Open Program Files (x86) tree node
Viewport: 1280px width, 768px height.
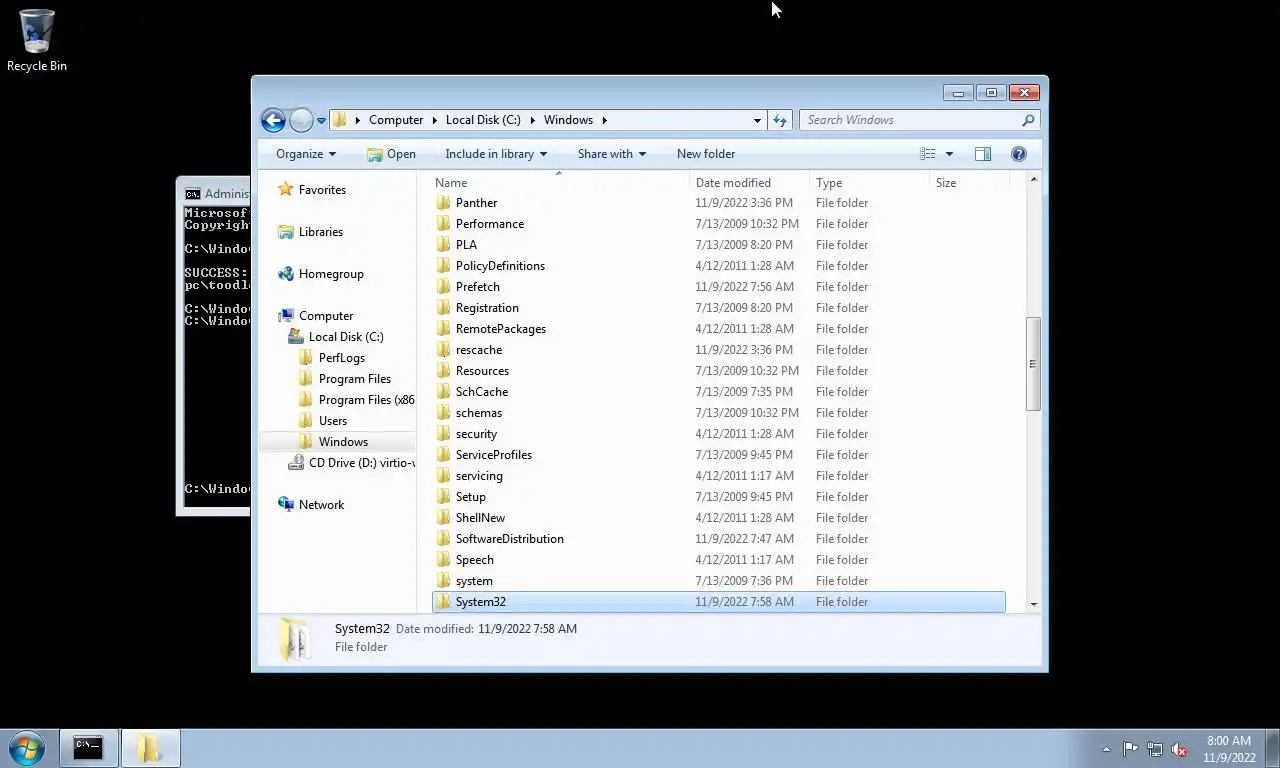[366, 400]
